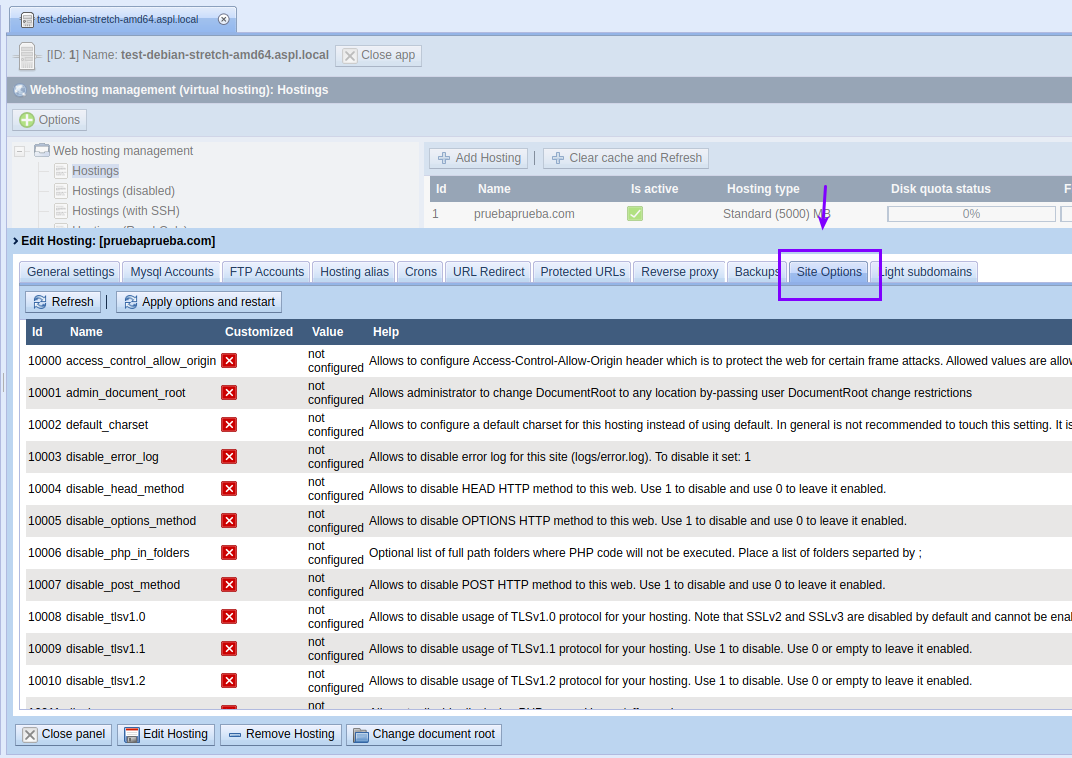
Task: Click the Web hosting management folder icon
Action: point(42,150)
